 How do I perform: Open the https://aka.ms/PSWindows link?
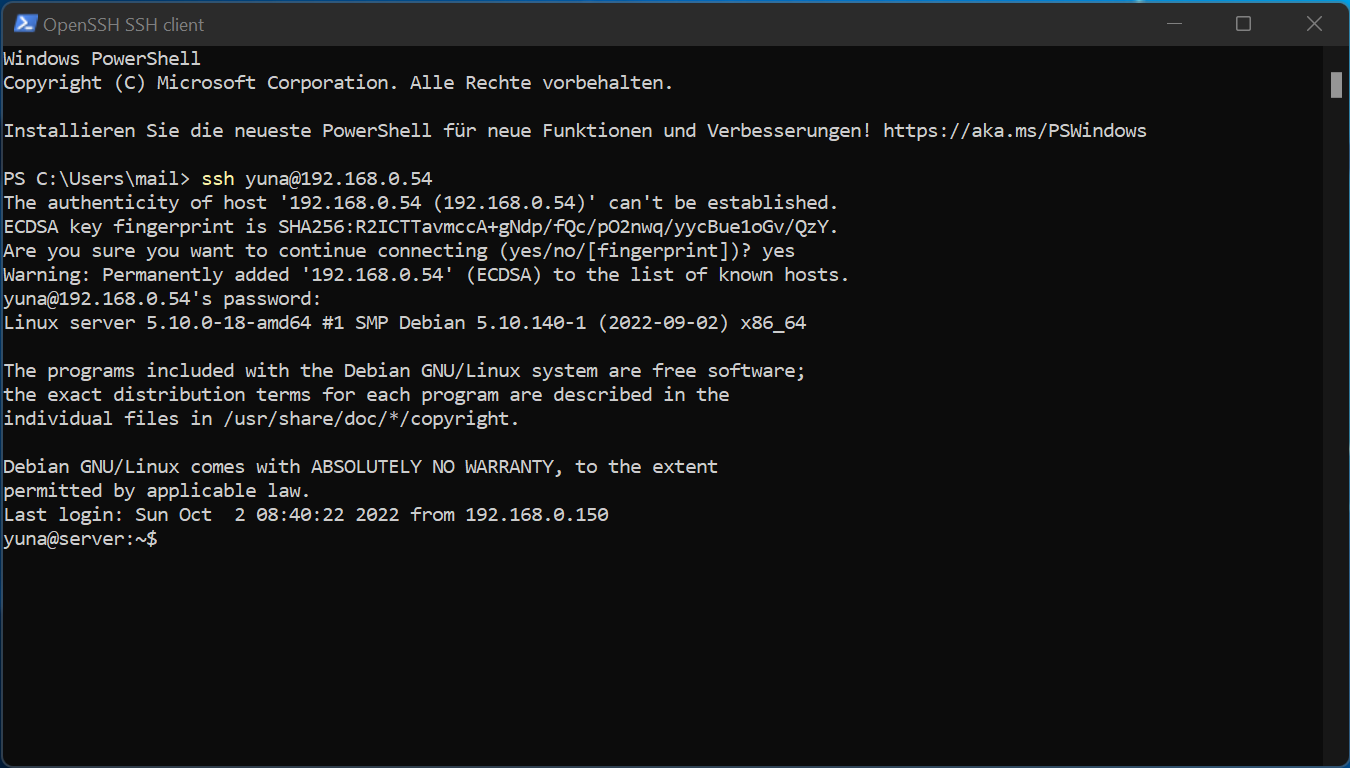pyautogui.click(x=1014, y=131)
